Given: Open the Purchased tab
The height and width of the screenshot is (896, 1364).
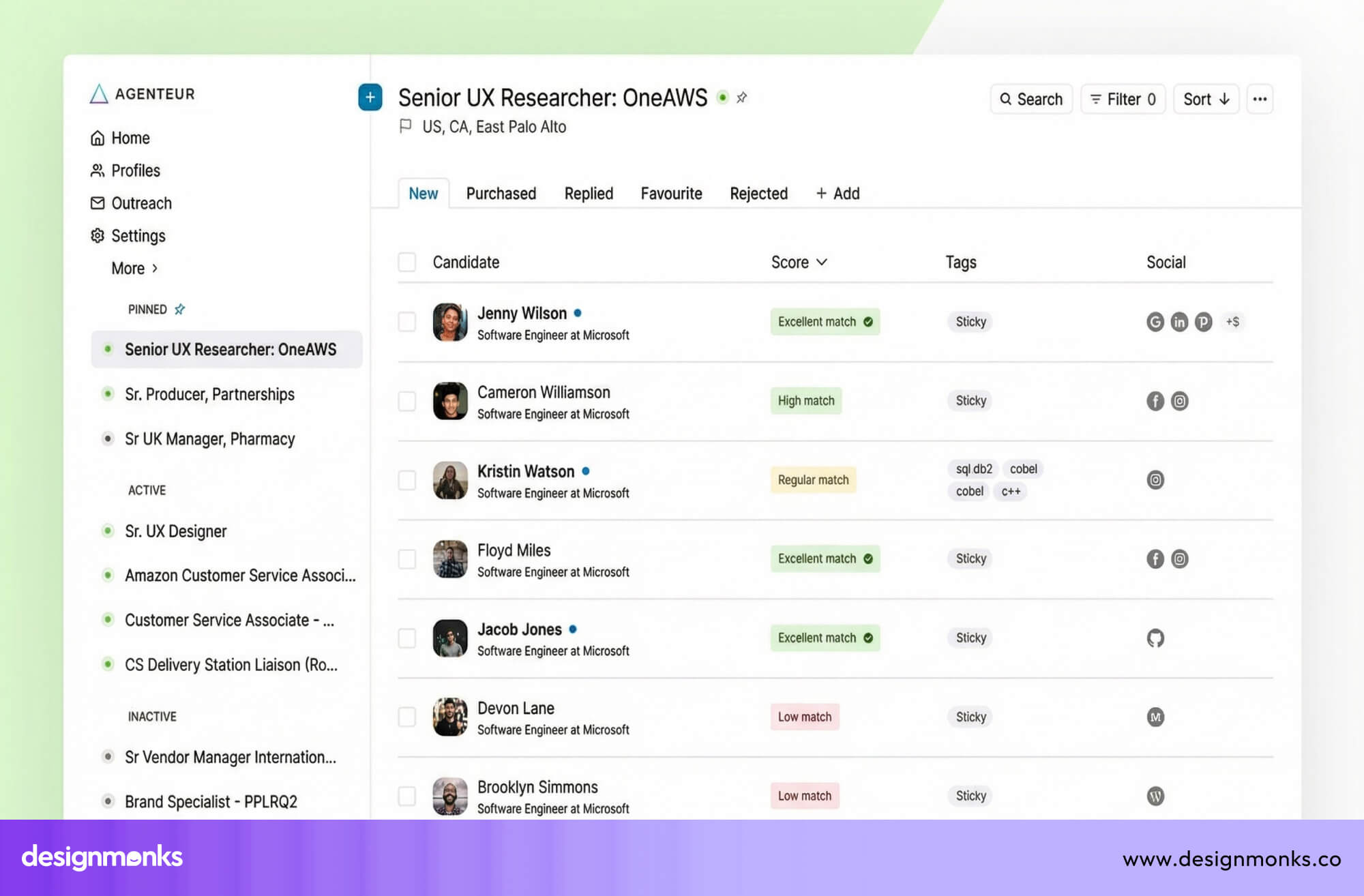Looking at the screenshot, I should (x=501, y=193).
